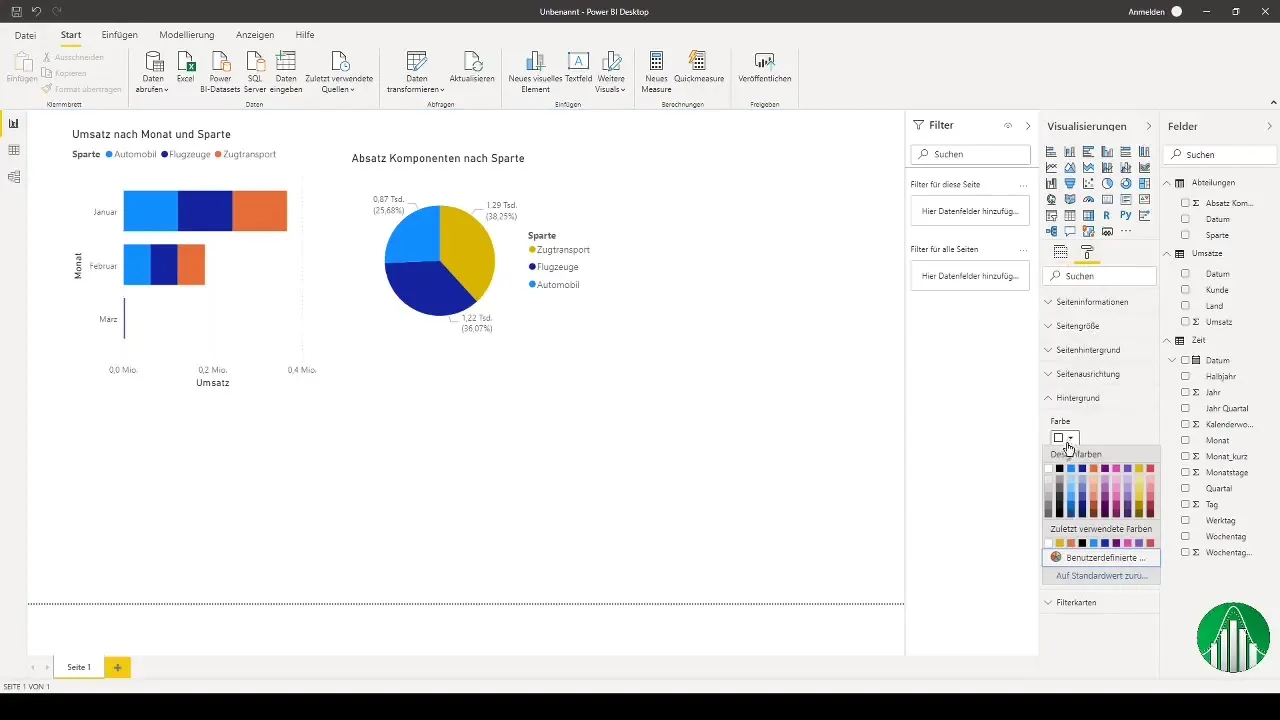The image size is (1280, 720).
Task: Switch to the Daten table view in sidebar
Action: click(14, 150)
